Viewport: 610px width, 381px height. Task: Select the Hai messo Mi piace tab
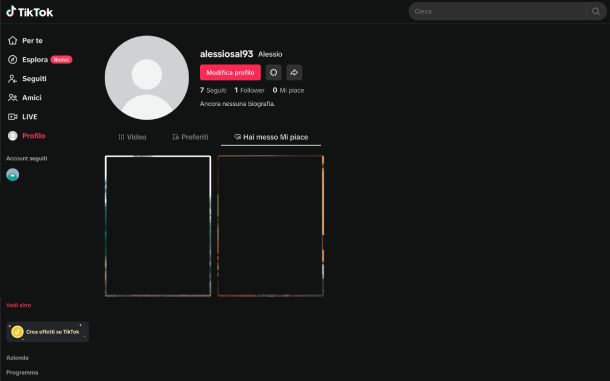[x=271, y=137]
